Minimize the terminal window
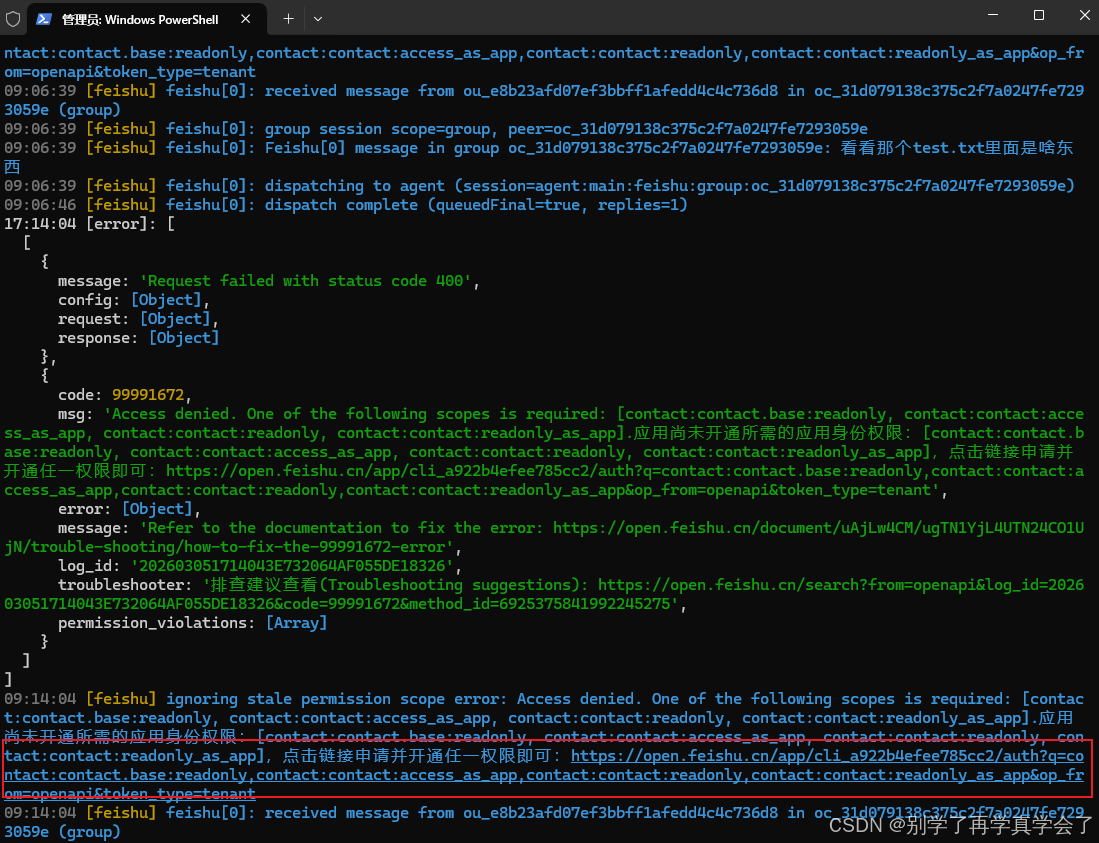 [993, 15]
